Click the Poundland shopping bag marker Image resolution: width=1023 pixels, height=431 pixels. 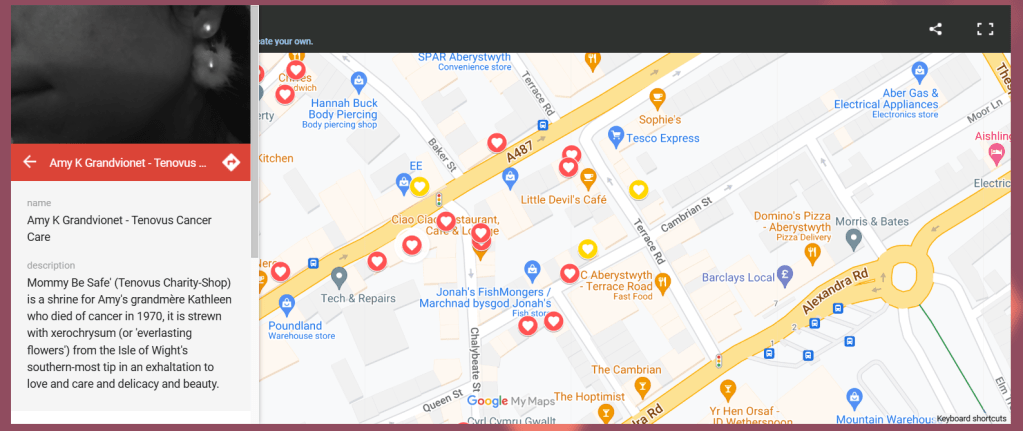click(x=286, y=305)
